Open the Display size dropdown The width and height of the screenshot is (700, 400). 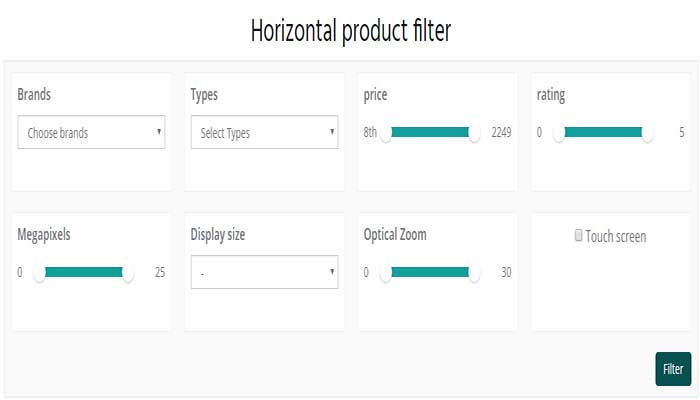264,272
